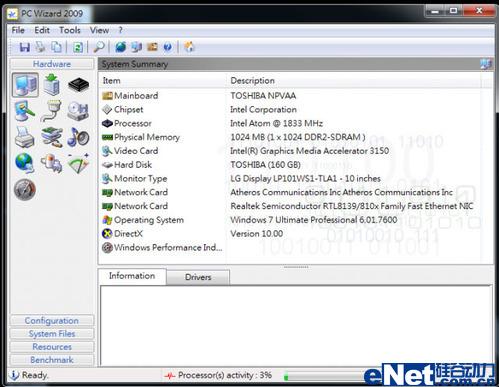This screenshot has width=499, height=387.
Task: Open the Configuration category
Action: [52, 321]
